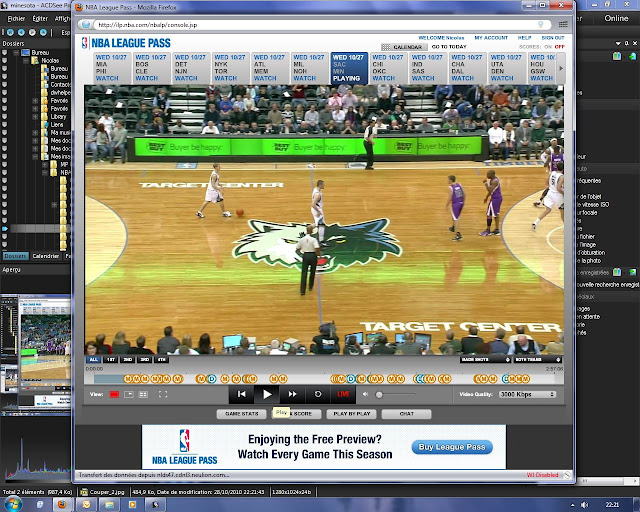Click the GO TO TODAY link
This screenshot has width=640, height=512.
click(x=449, y=47)
